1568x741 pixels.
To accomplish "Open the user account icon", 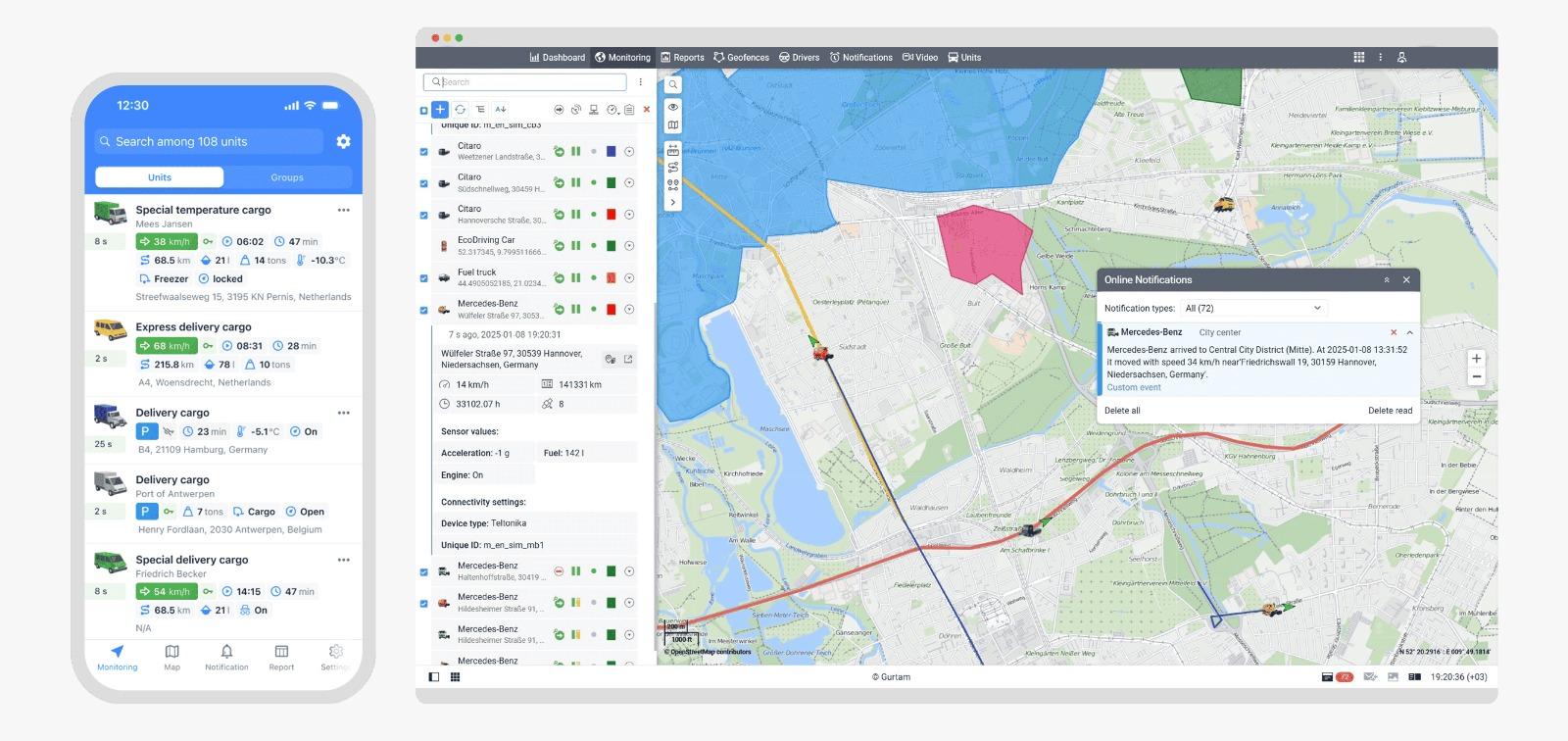I will 1401,57.
